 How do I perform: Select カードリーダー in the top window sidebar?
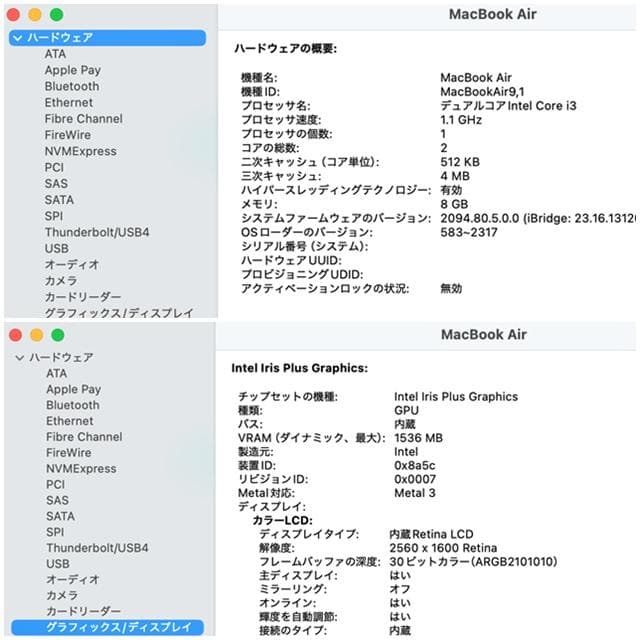[83, 297]
